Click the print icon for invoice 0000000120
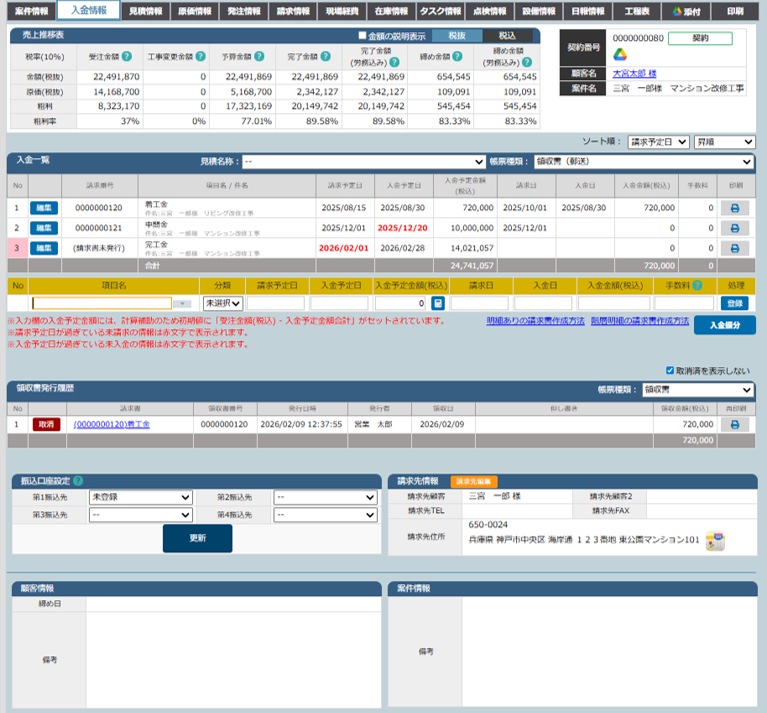Screen dimensions: 767x713 735,208
